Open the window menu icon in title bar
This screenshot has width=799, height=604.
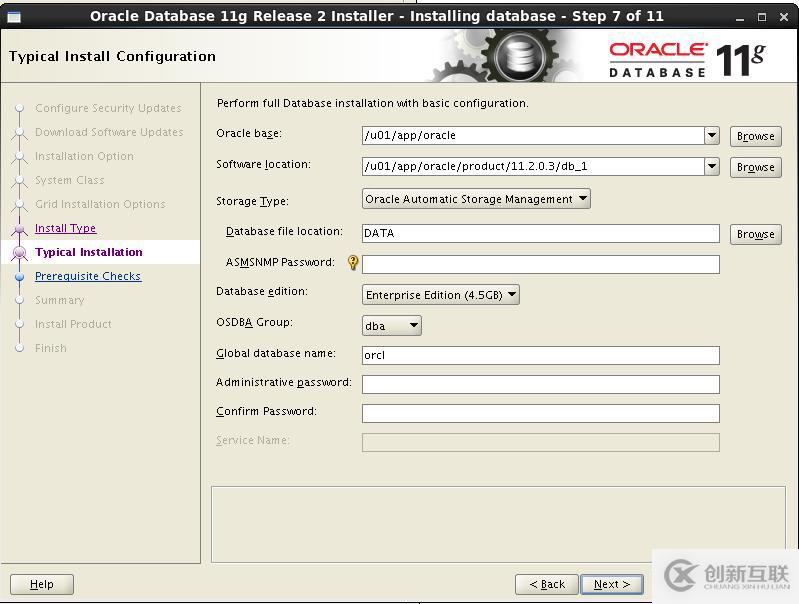14,16
